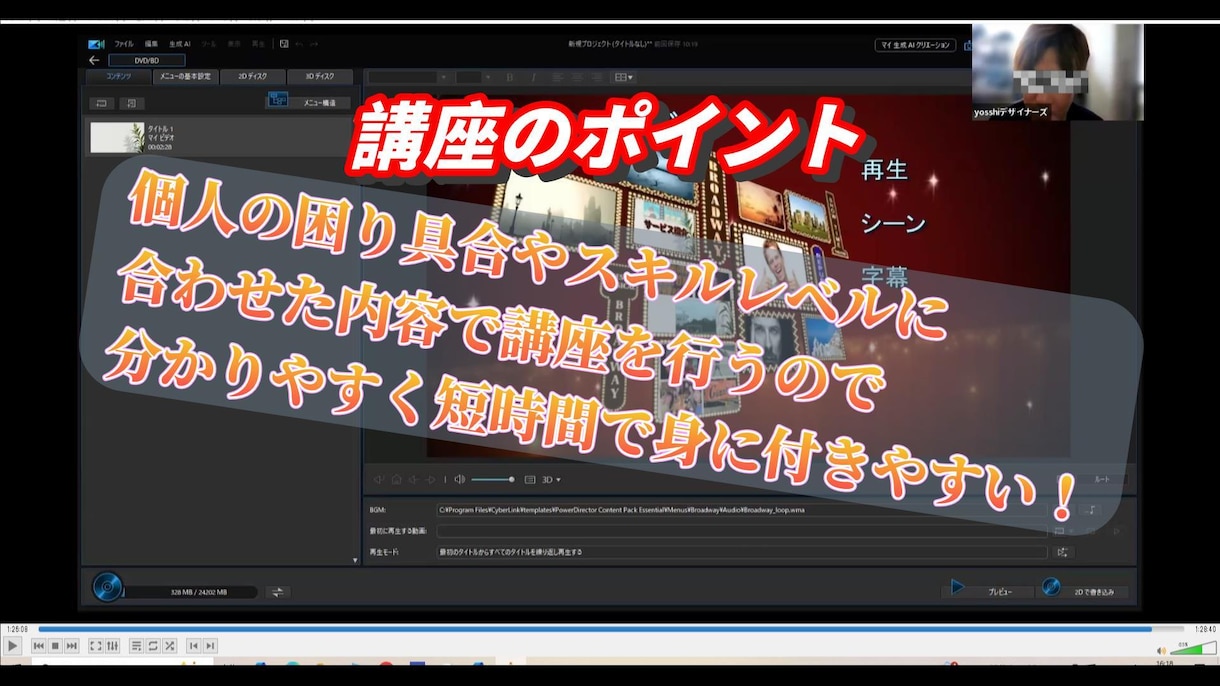Viewport: 1220px width, 686px height.
Task: Switch to the 3D ディスク tab
Action: (319, 77)
